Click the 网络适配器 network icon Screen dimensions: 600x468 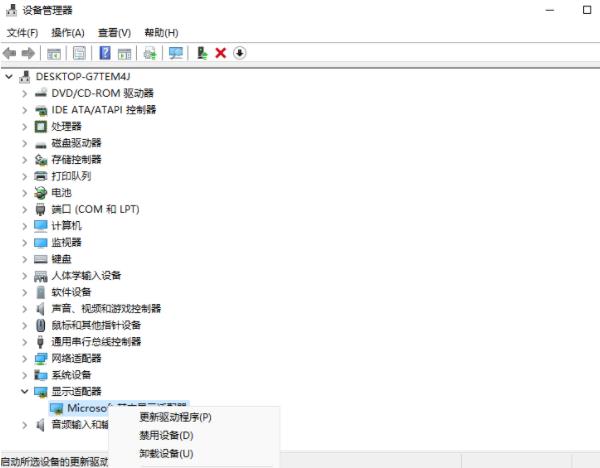(41, 359)
